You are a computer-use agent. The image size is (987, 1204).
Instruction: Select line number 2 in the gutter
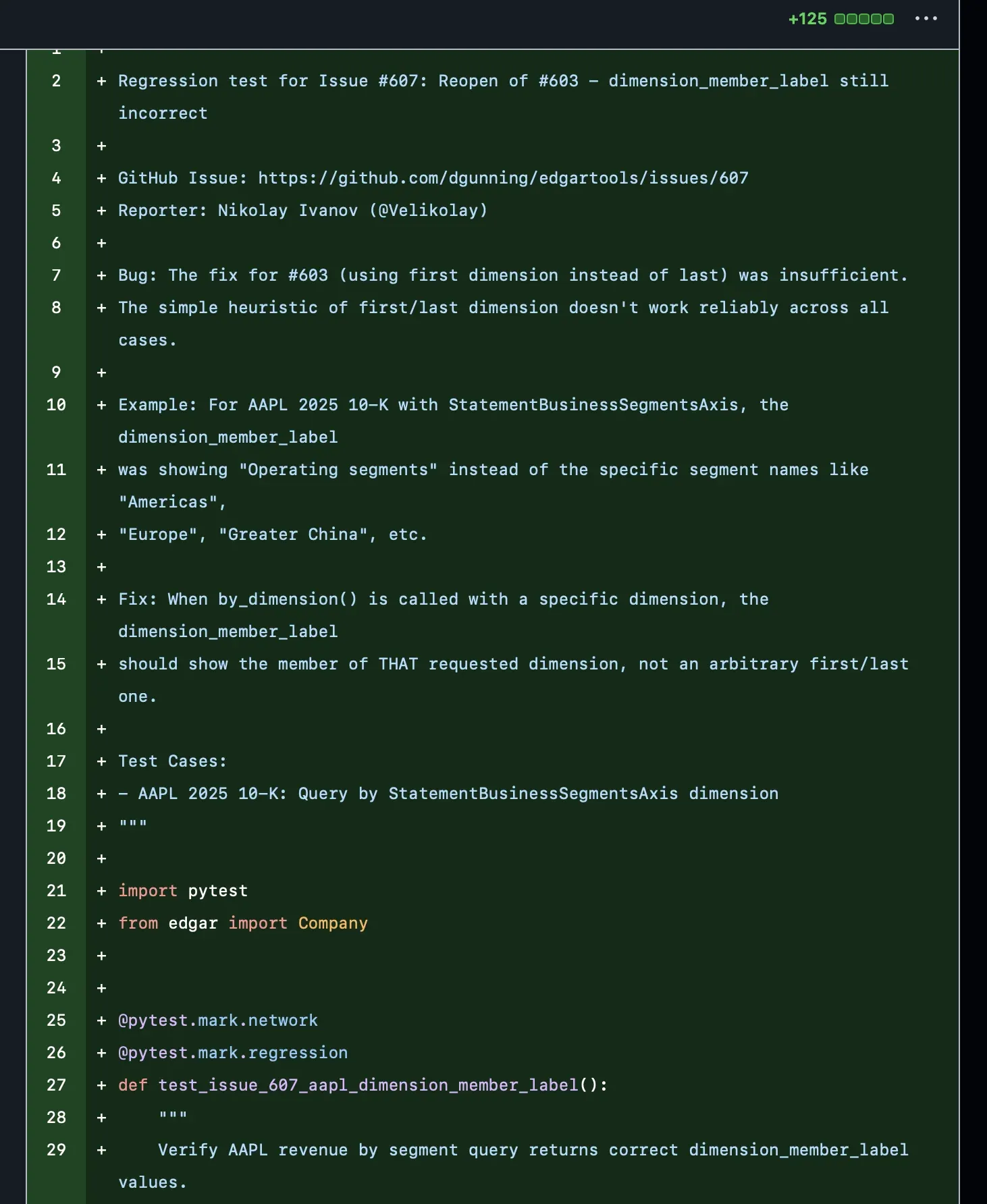56,81
